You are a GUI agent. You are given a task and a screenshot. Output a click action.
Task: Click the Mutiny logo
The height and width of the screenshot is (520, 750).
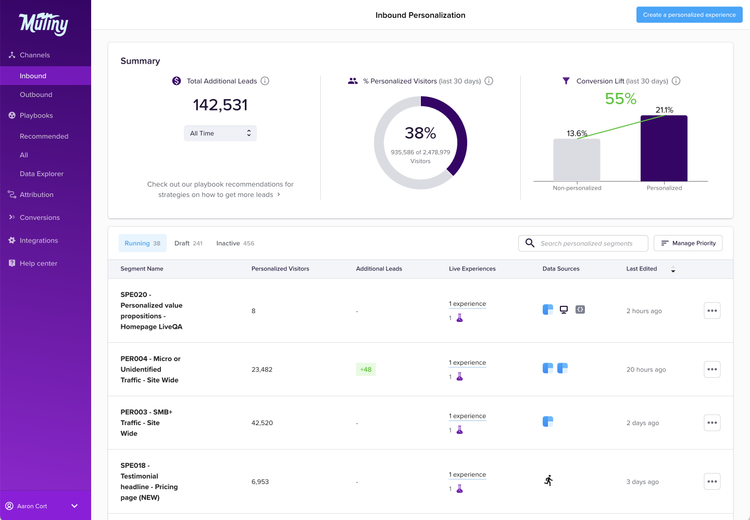point(44,24)
